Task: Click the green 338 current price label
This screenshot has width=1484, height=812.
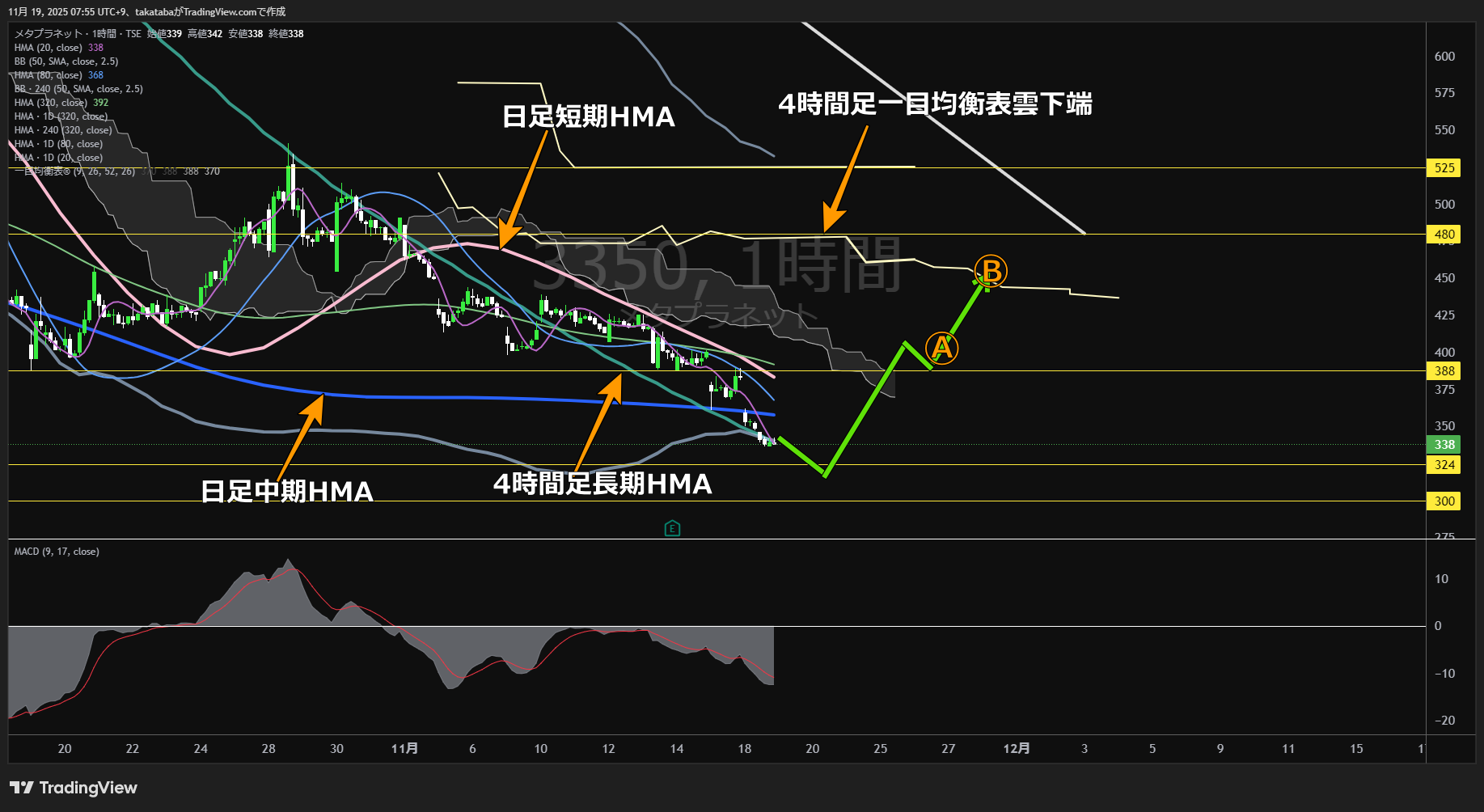Action: click(x=1444, y=445)
